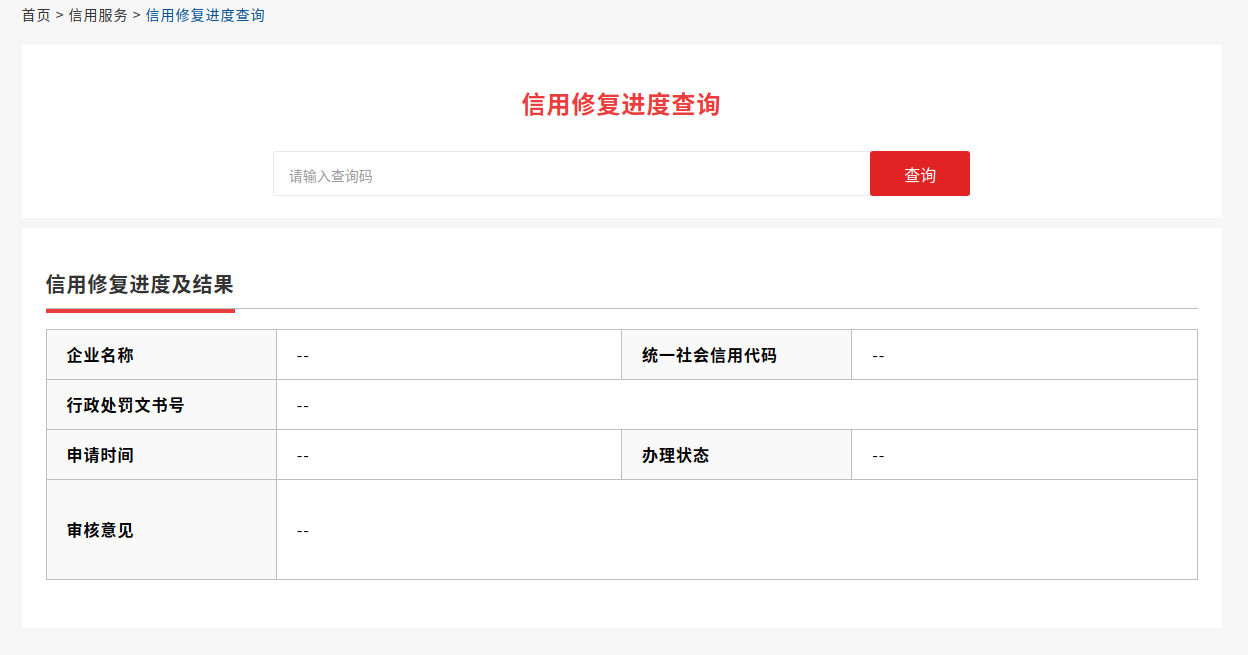Select the 行政处罚文书号 value cell

click(x=736, y=405)
